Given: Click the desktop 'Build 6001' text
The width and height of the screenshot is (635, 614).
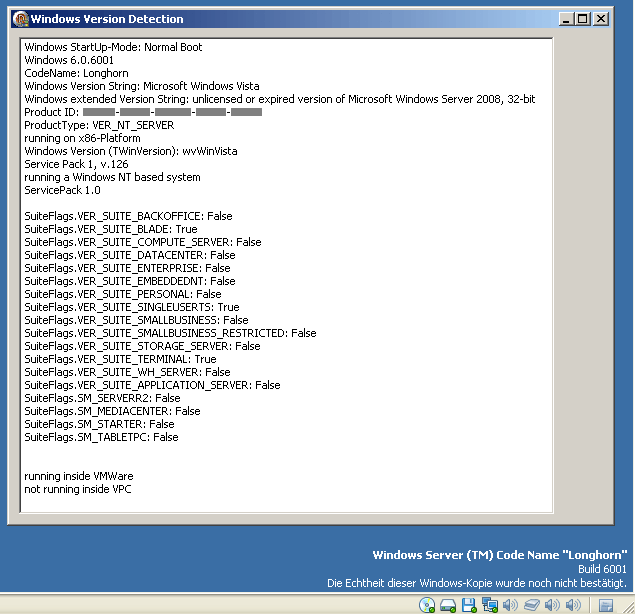Looking at the screenshot, I should 602,569.
